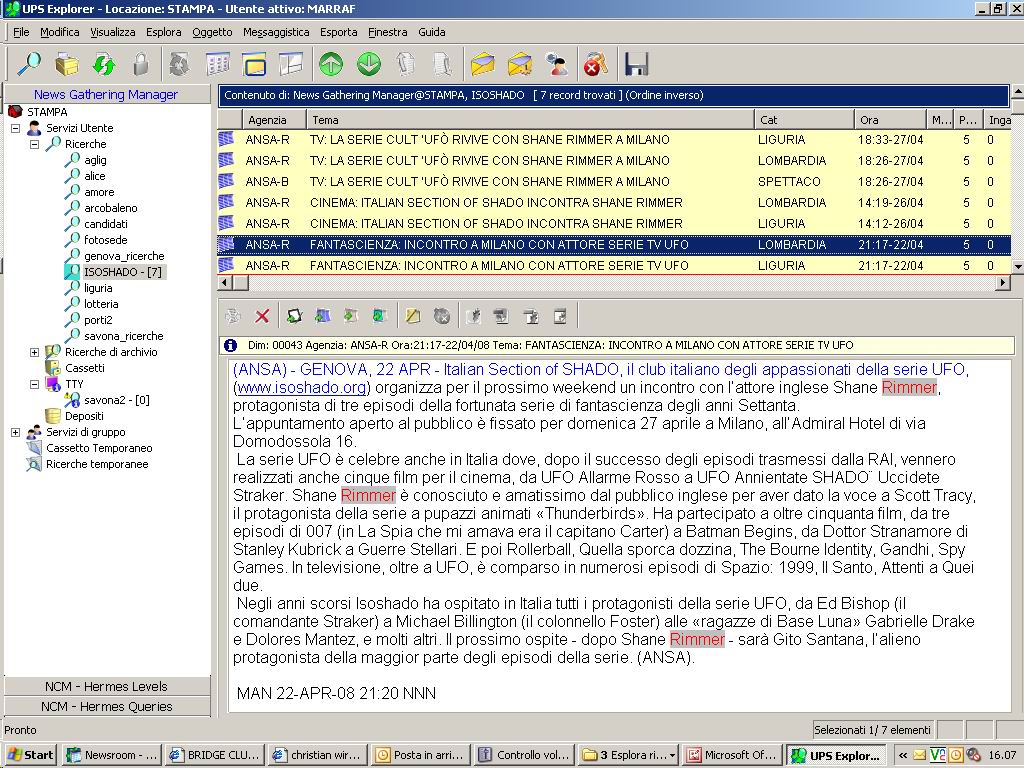1024x768 pixels.
Task: Click the green refresh arrows toolbar icon
Action: coord(104,64)
